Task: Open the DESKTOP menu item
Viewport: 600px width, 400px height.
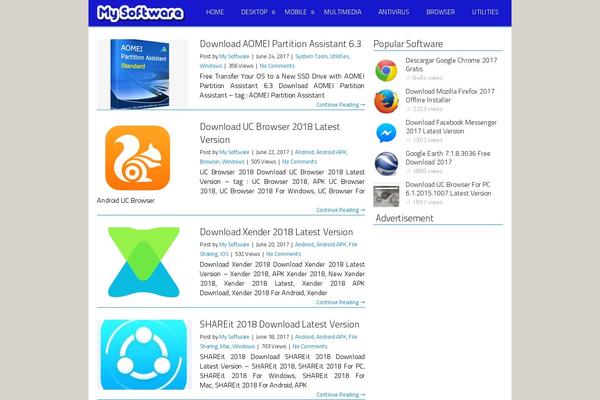Action: (254, 12)
